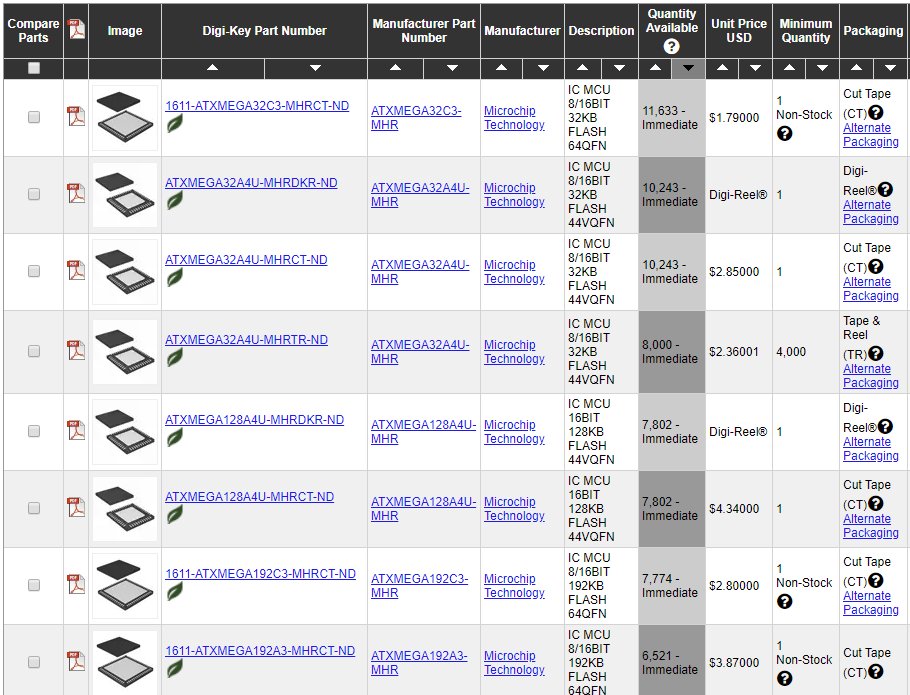Click RoHS leaf icon under ATXMEGA32A4U-MHRTR-ND
The image size is (910, 695).
pyautogui.click(x=175, y=358)
